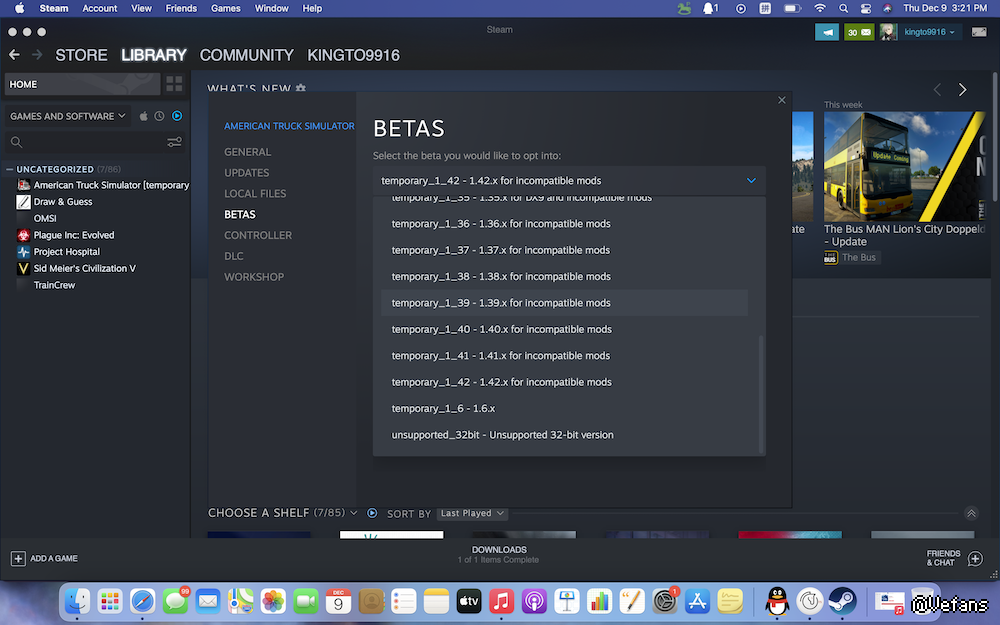Open the Last Played sort dropdown
Viewport: 1000px width, 625px height.
click(x=472, y=513)
